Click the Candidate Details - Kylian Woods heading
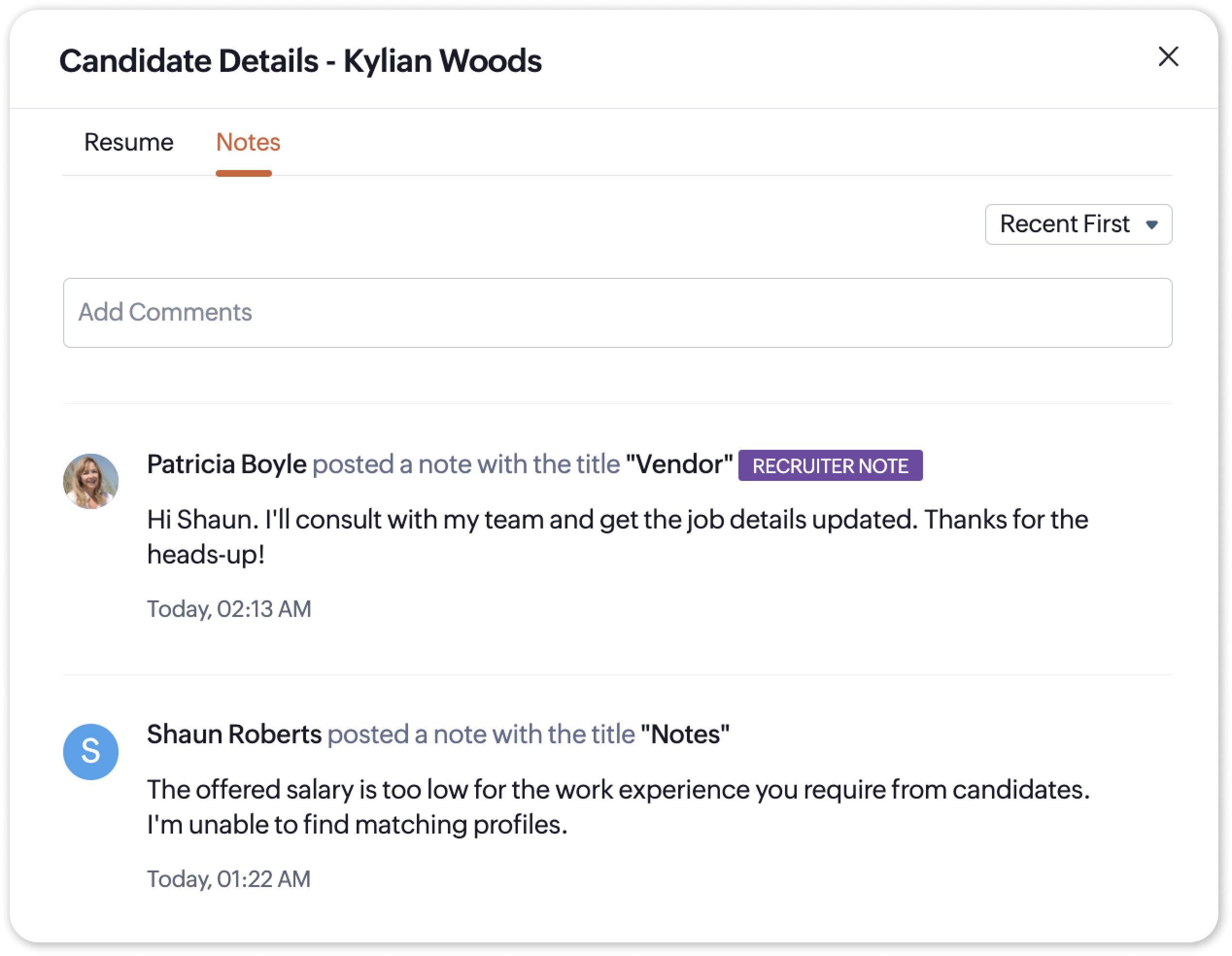Image resolution: width=1232 pixels, height=956 pixels. (x=300, y=61)
